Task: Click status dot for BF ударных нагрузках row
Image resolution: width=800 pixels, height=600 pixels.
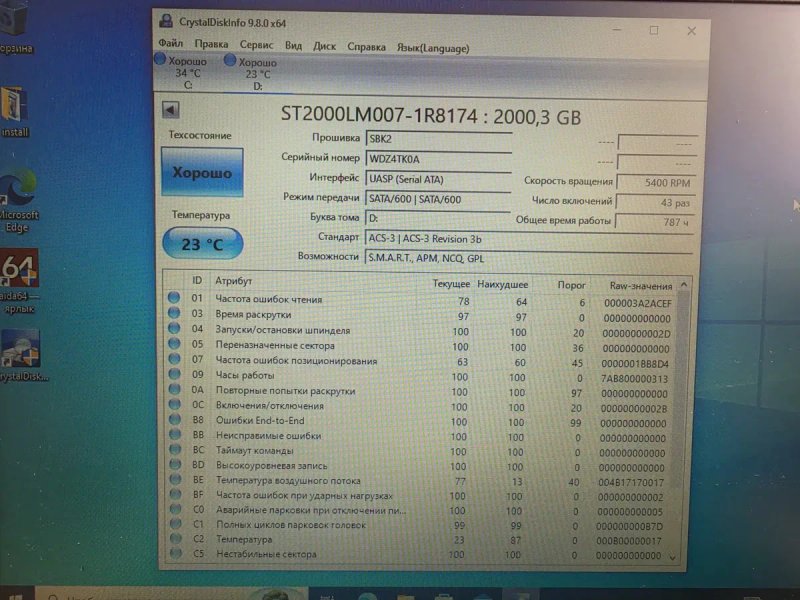Action: click(x=176, y=493)
